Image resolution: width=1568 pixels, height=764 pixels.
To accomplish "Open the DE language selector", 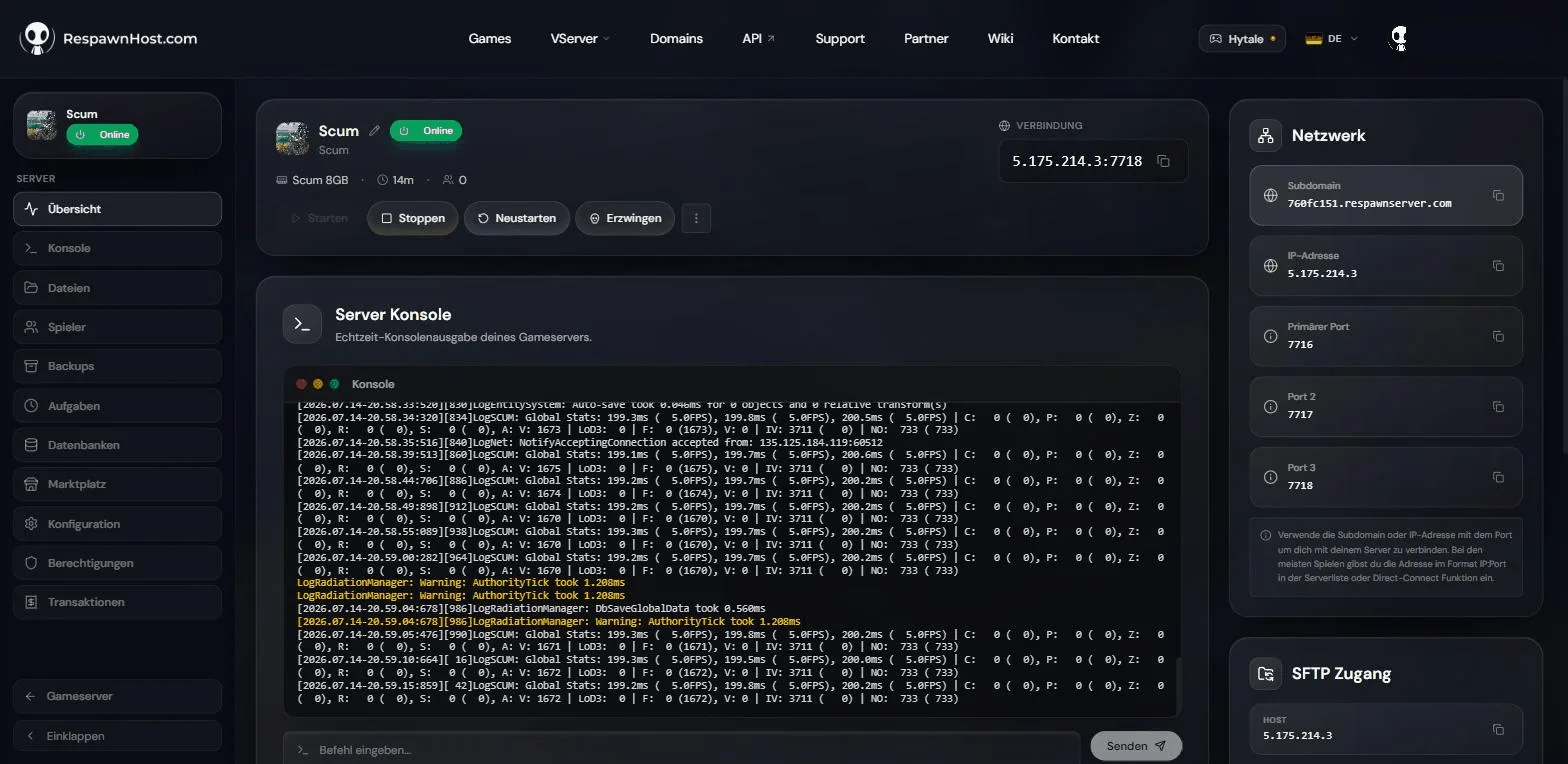I will coord(1331,39).
